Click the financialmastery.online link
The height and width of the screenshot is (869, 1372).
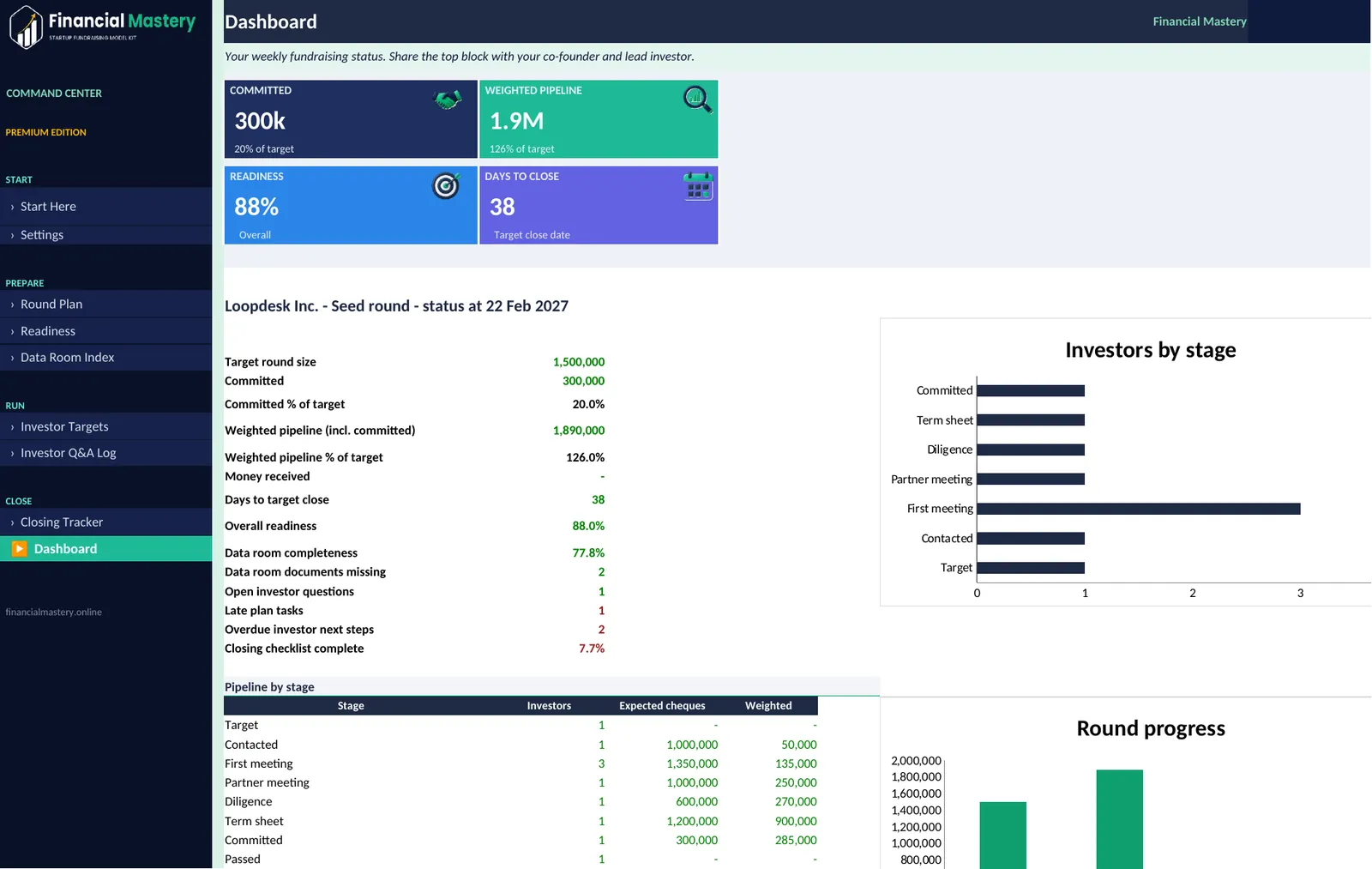(x=53, y=613)
